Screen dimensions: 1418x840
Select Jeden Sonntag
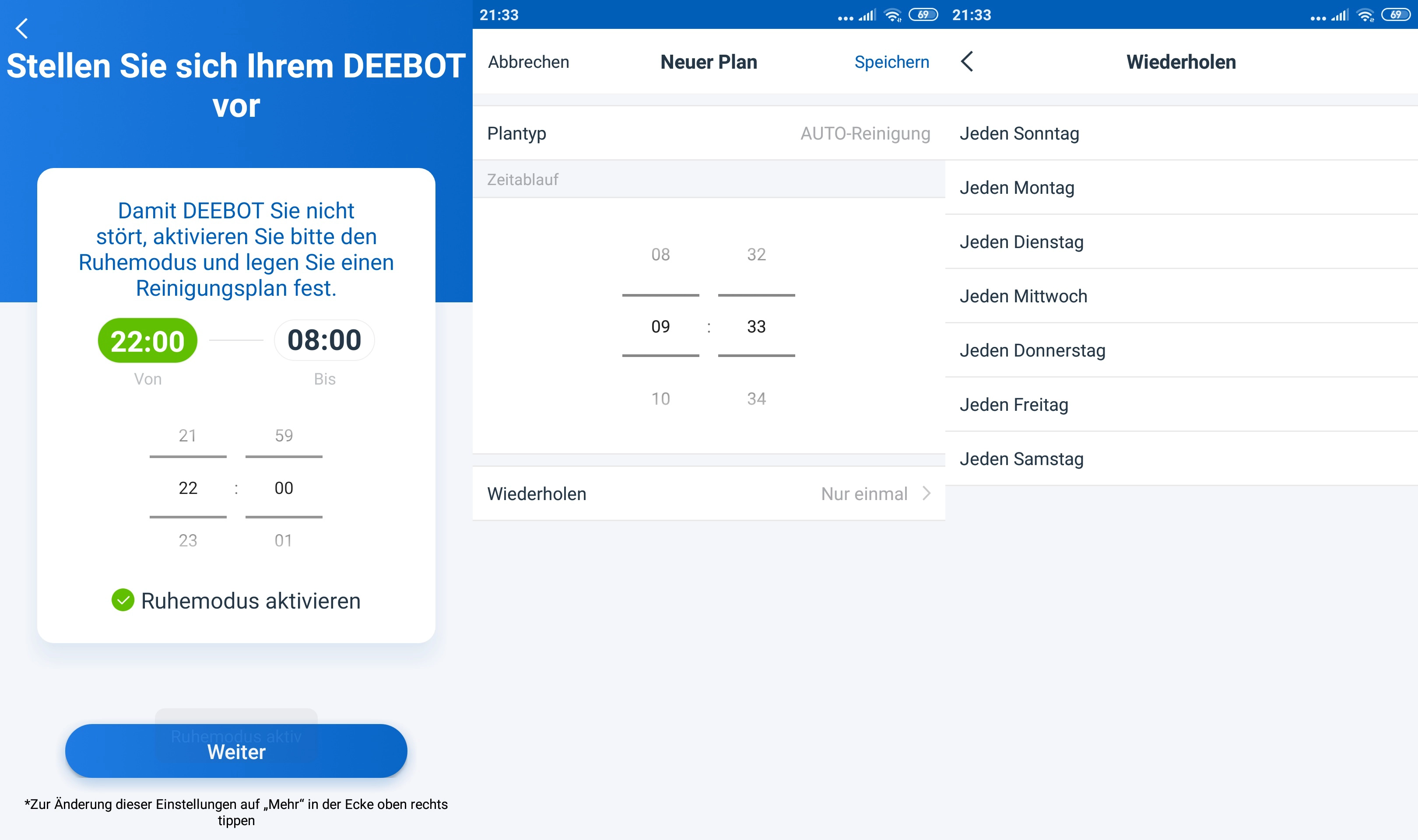pos(1181,133)
